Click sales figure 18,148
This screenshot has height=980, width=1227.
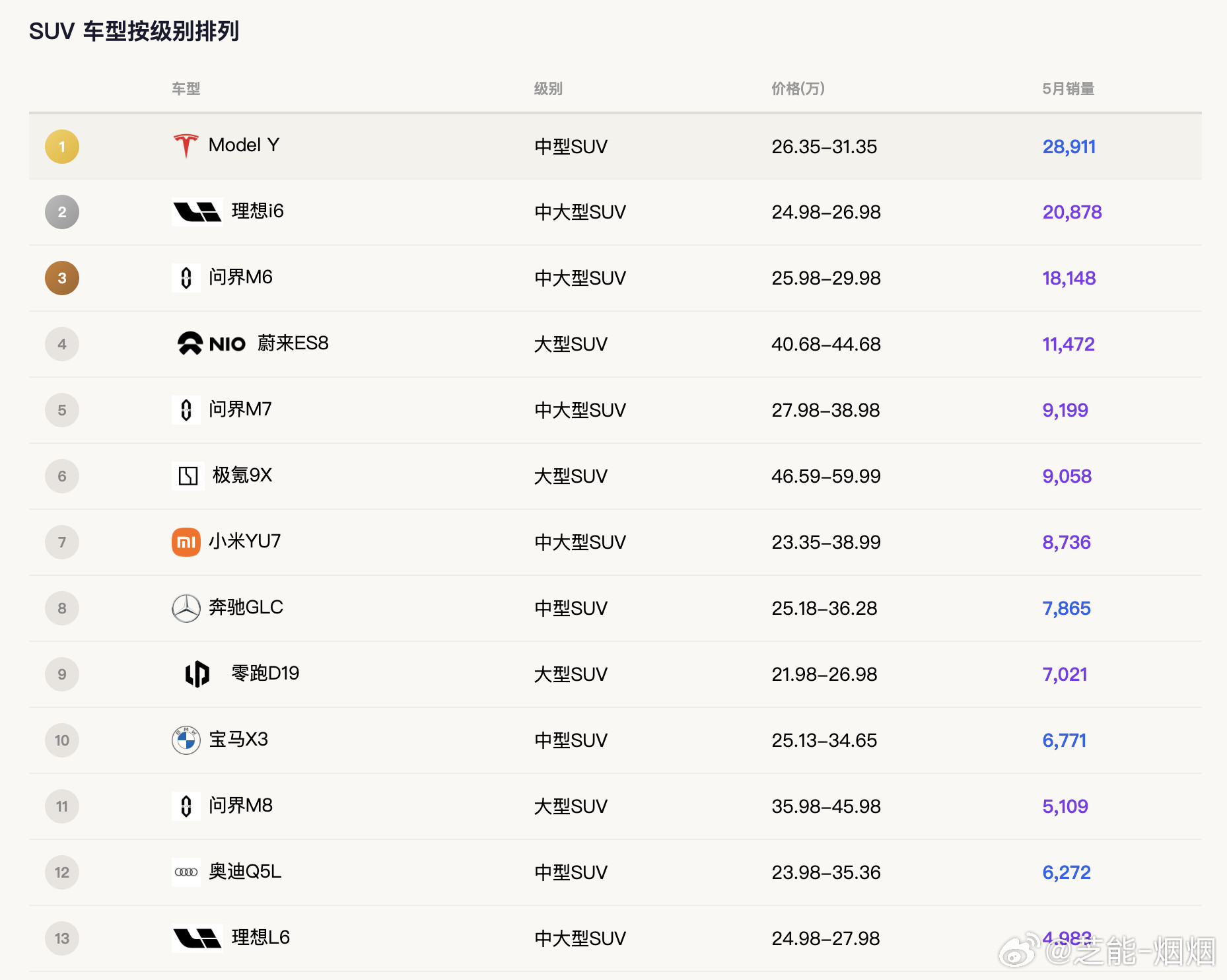pyautogui.click(x=1069, y=278)
